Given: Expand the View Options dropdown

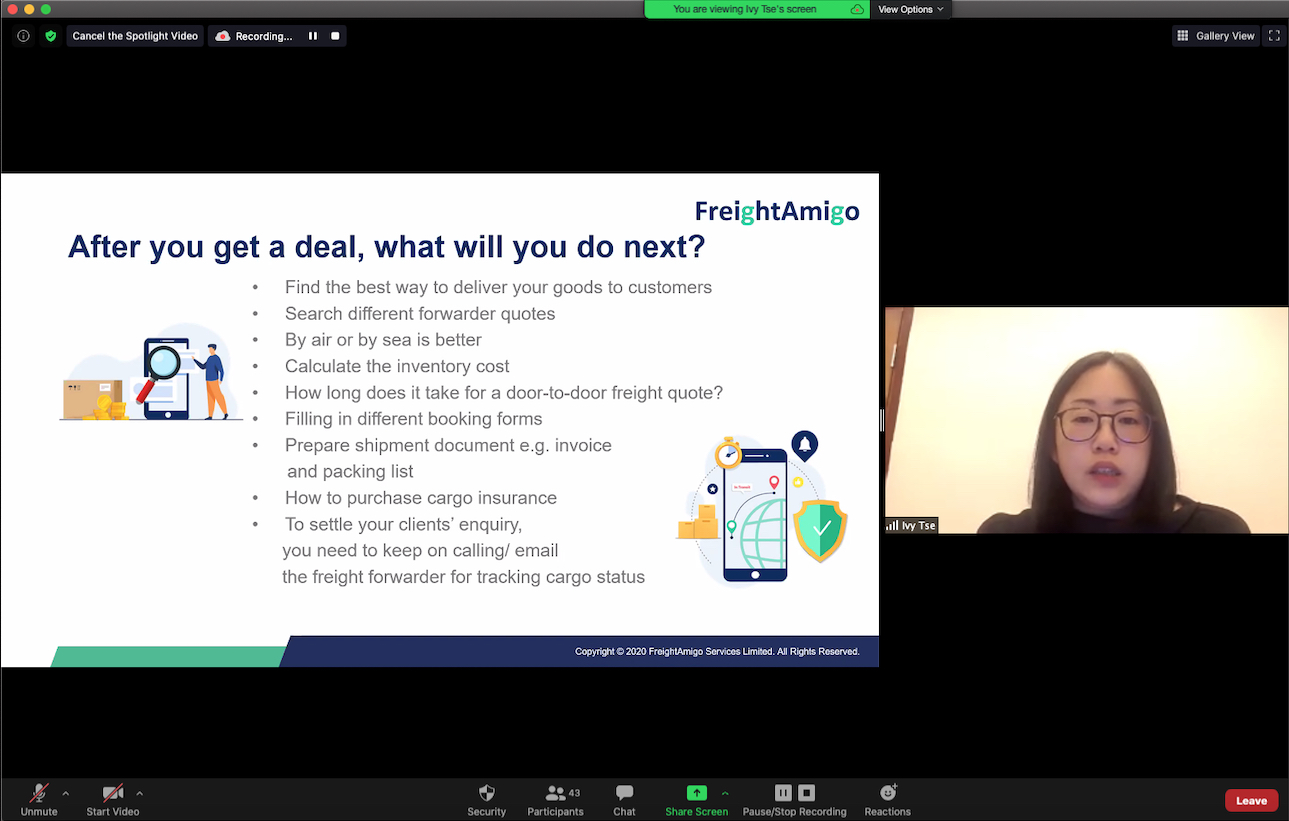Looking at the screenshot, I should click(x=910, y=9).
